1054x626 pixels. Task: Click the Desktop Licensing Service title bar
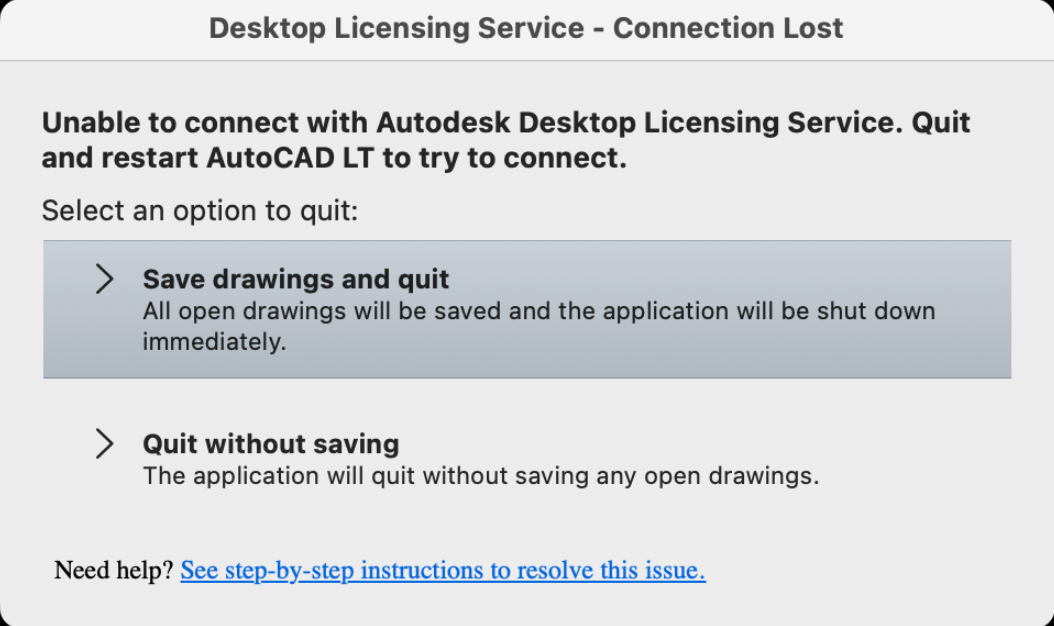pos(527,28)
